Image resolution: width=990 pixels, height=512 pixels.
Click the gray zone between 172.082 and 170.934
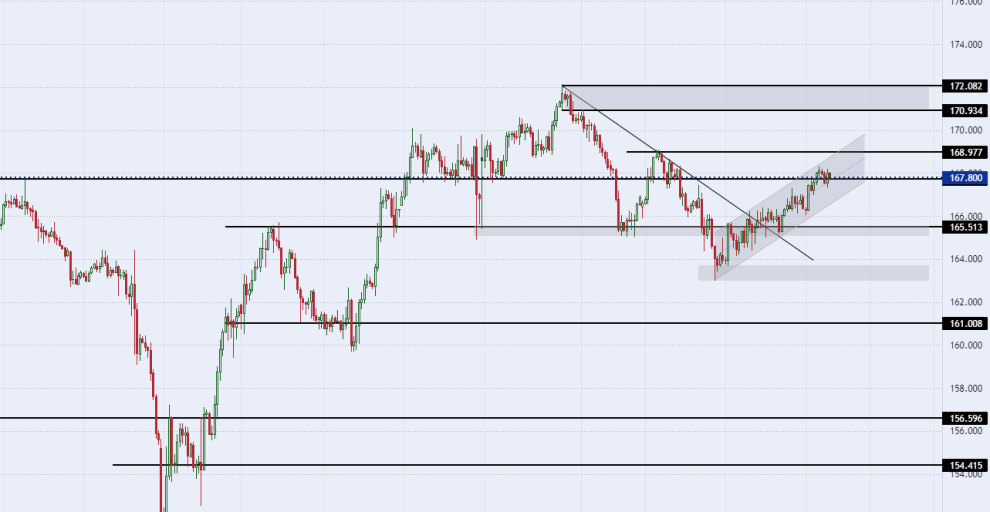(745, 98)
